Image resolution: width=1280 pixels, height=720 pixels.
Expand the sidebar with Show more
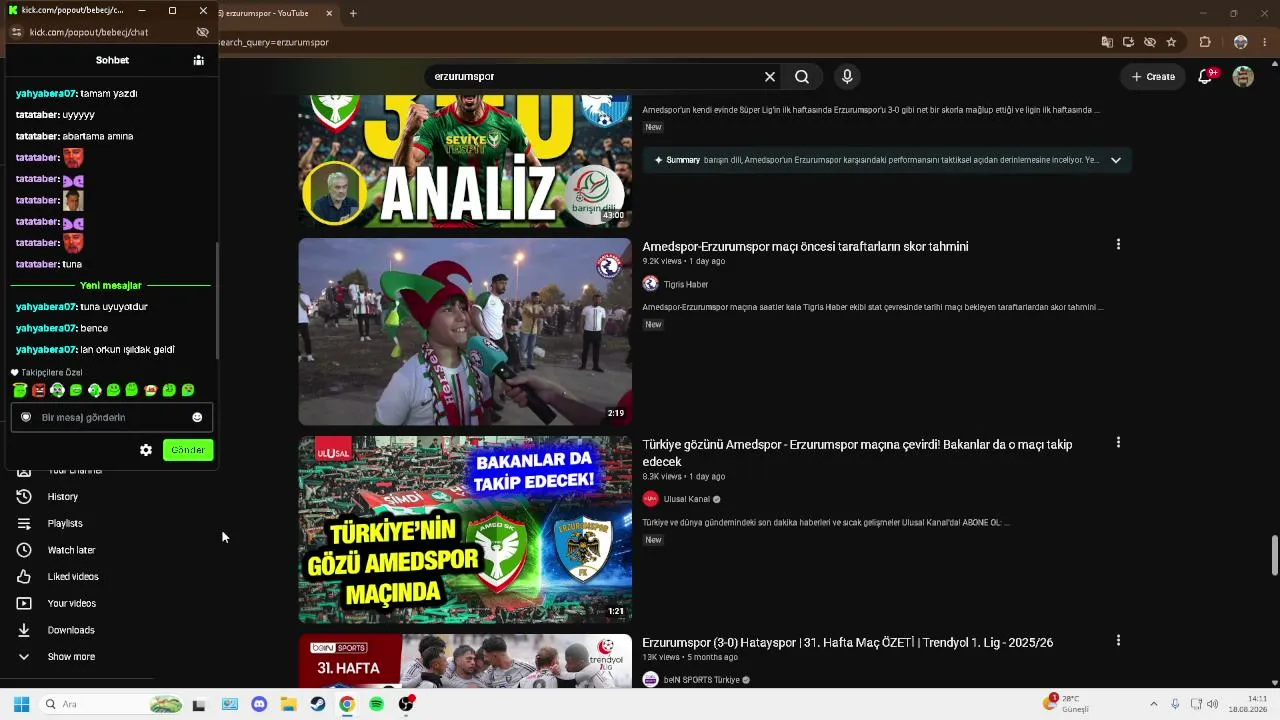[72, 657]
